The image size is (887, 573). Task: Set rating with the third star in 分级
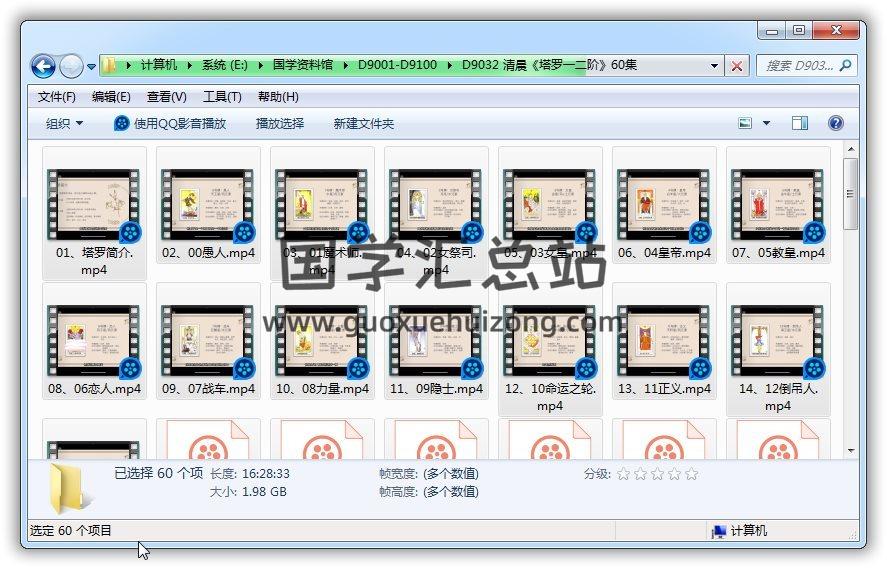coord(657,474)
